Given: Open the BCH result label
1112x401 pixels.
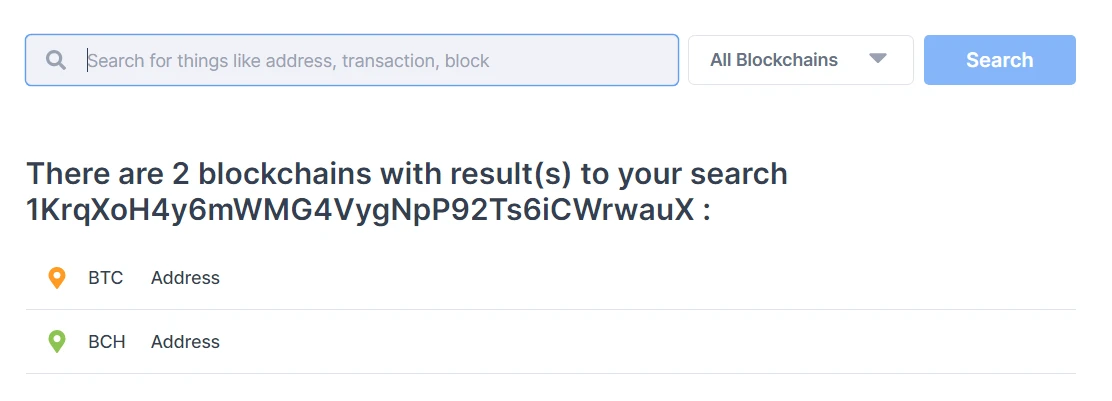Looking at the screenshot, I should pyautogui.click(x=107, y=341).
